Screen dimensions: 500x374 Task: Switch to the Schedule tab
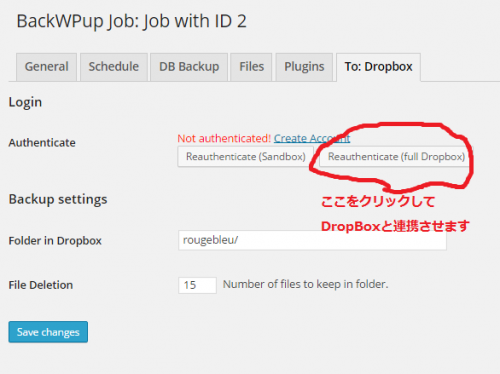(x=114, y=67)
